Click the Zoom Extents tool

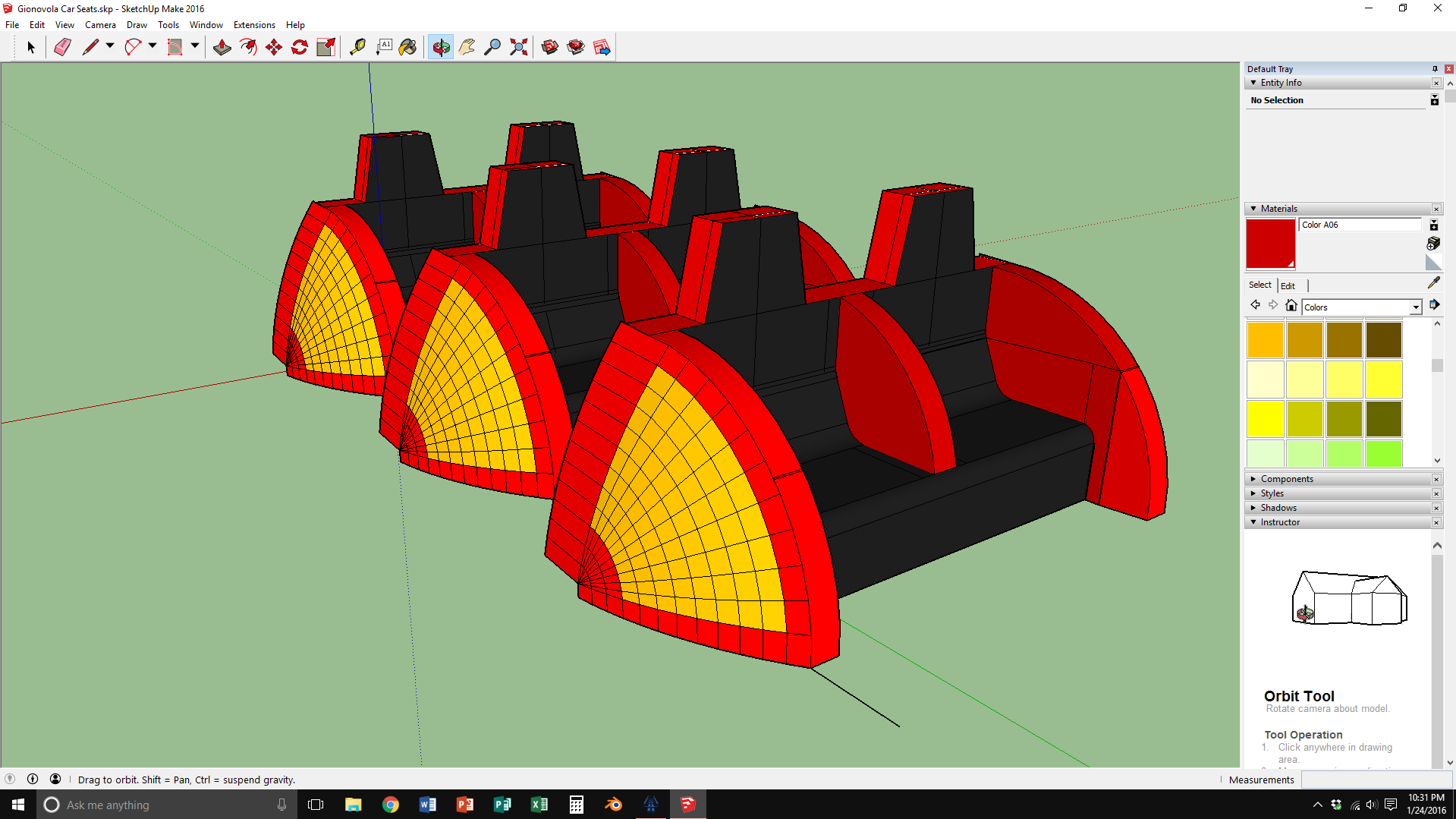coord(518,47)
